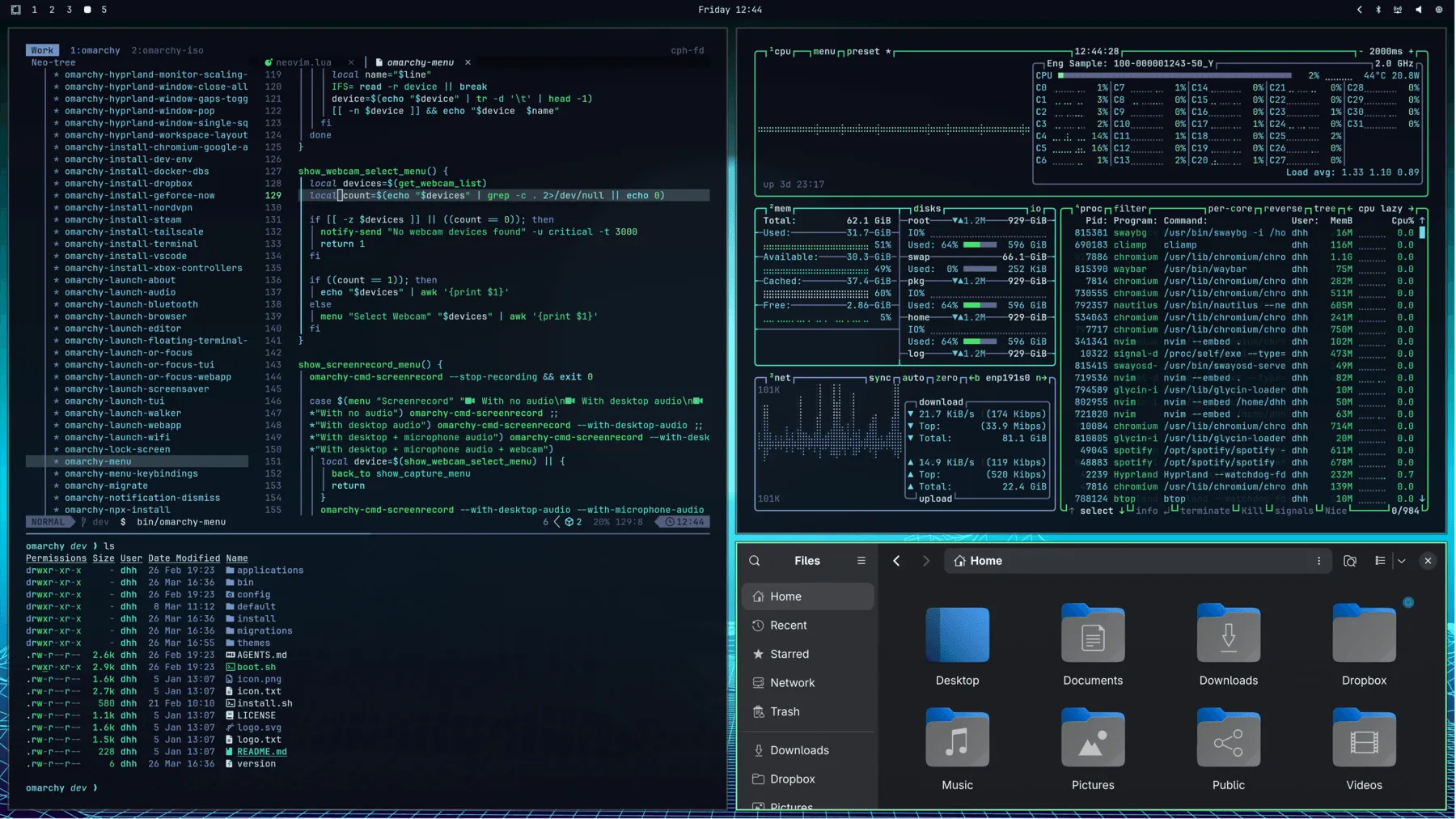The width and height of the screenshot is (1456, 819).
Task: Switch to workspace 1 in the top bar
Action: [34, 10]
